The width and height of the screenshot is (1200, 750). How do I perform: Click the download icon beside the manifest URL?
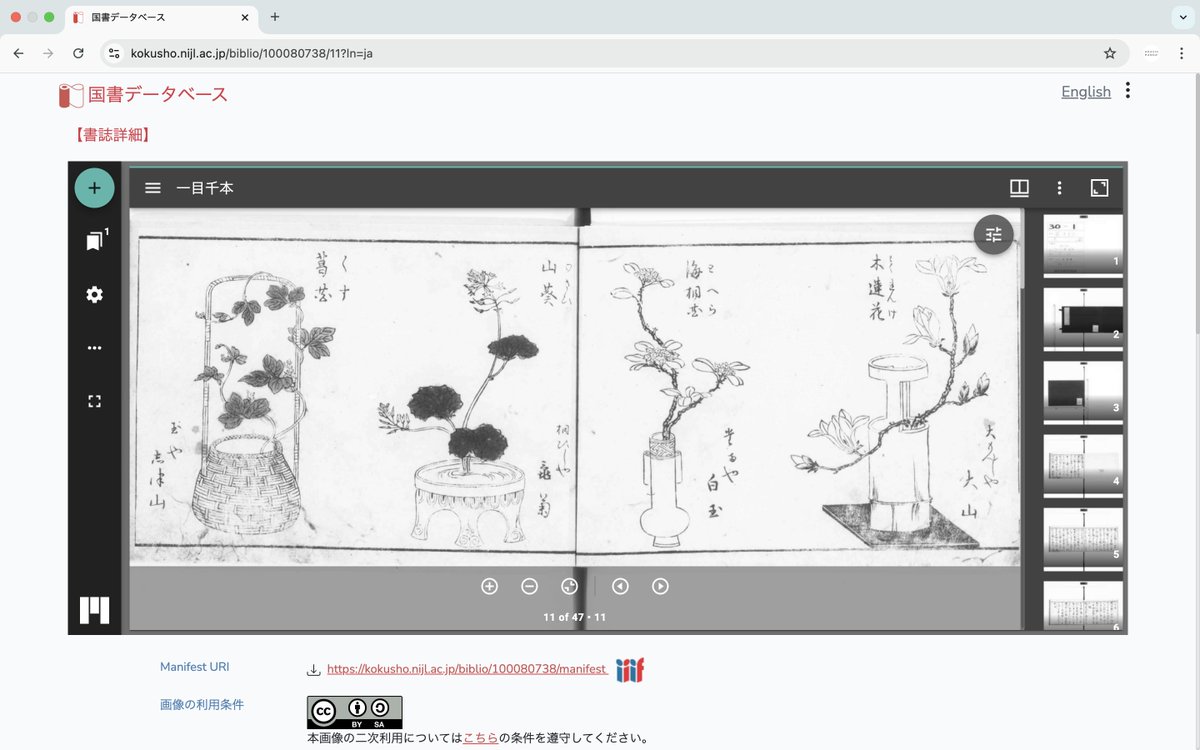313,670
